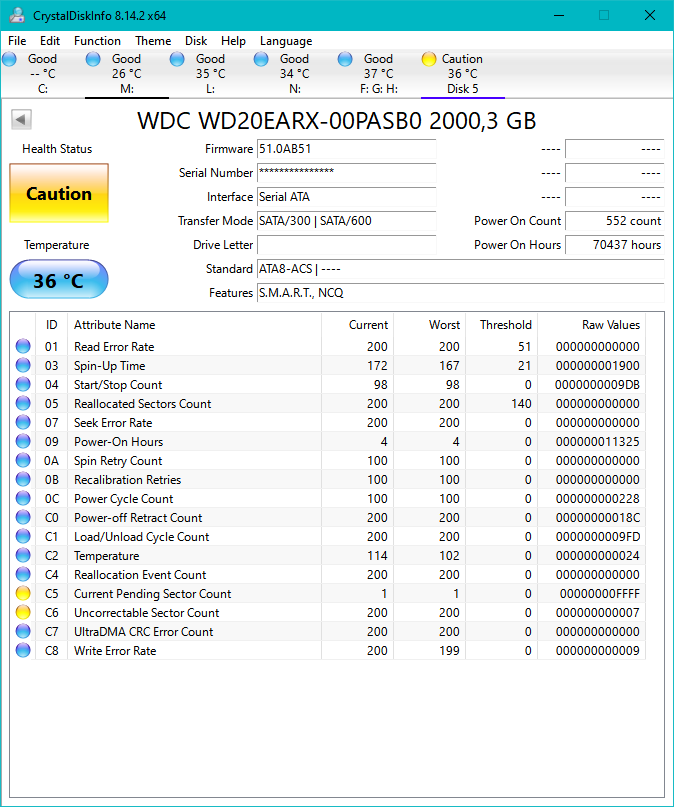Open the Disk menu
Image resolution: width=674 pixels, height=807 pixels.
coord(196,41)
